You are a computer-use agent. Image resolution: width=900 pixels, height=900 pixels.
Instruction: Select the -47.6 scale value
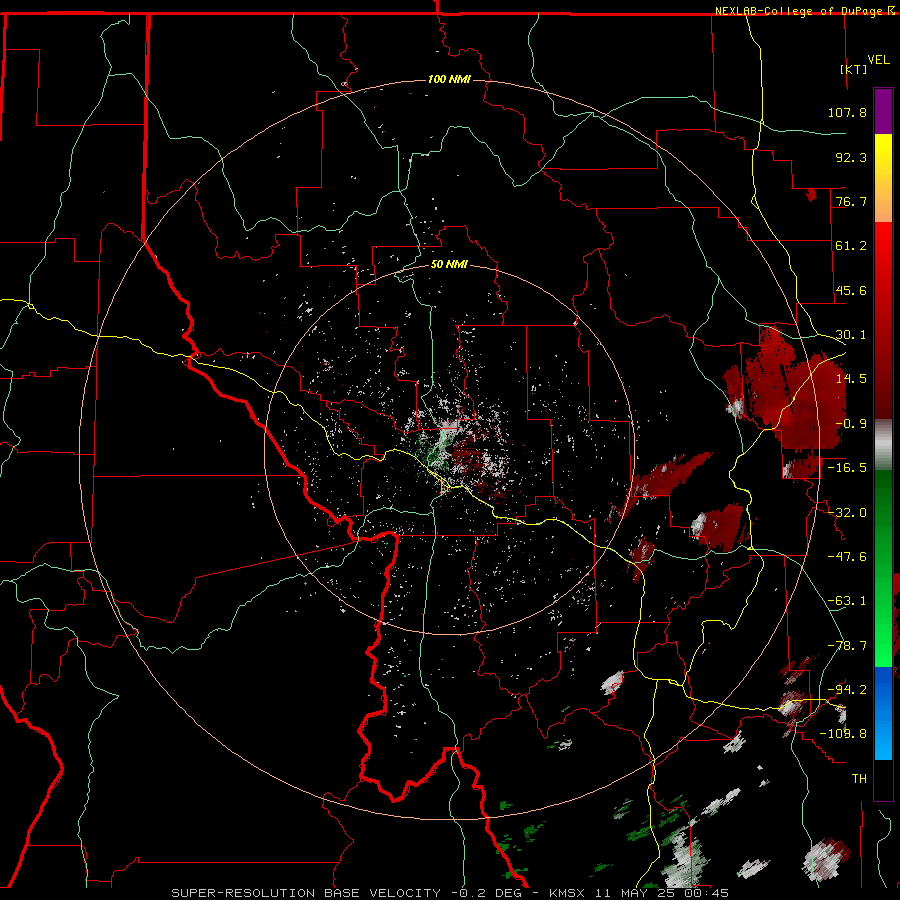click(847, 557)
